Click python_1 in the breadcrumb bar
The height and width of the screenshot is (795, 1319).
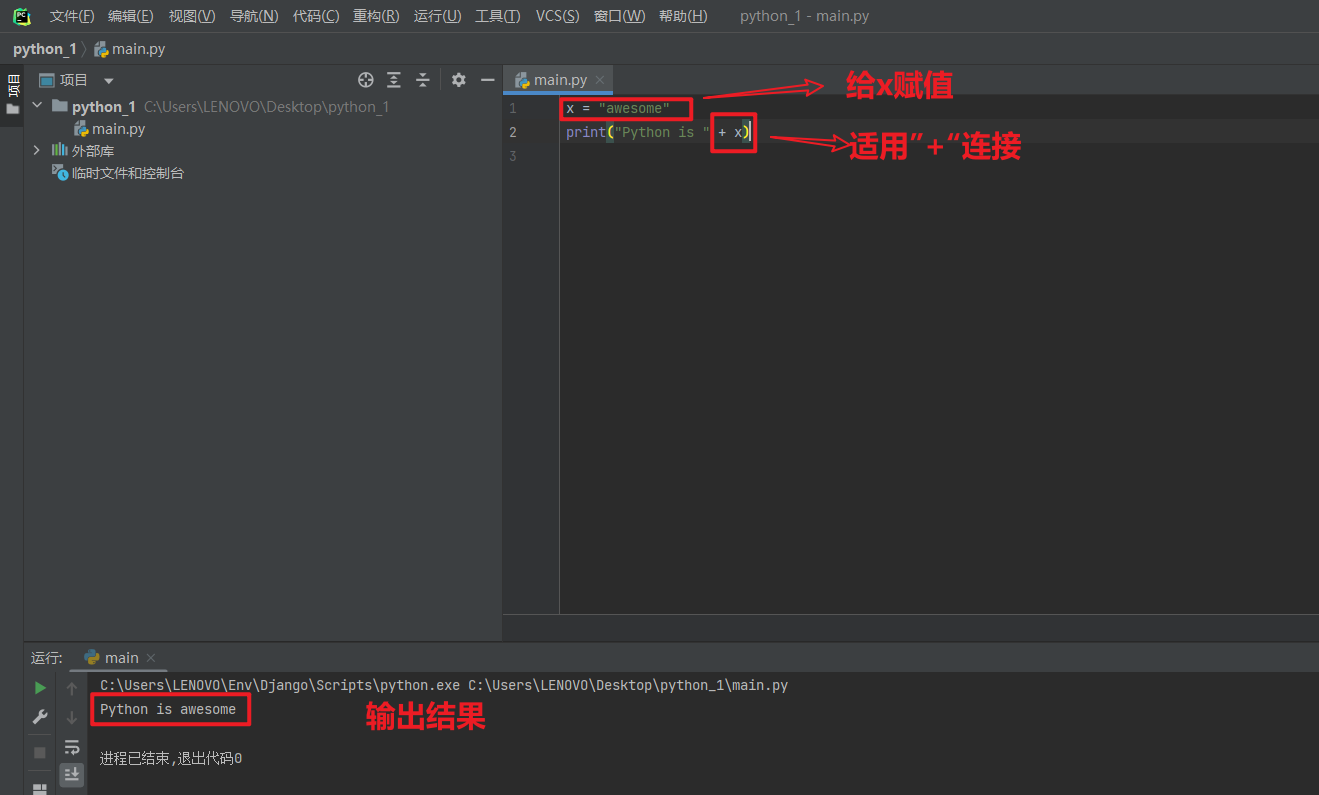[45, 49]
